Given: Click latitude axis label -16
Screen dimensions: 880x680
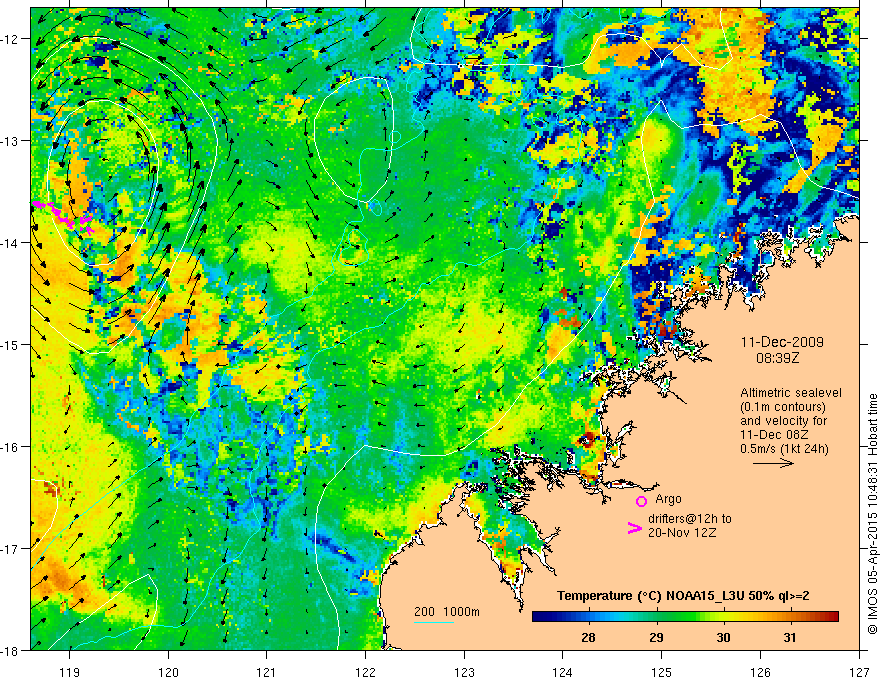Looking at the screenshot, I should (x=10, y=447).
